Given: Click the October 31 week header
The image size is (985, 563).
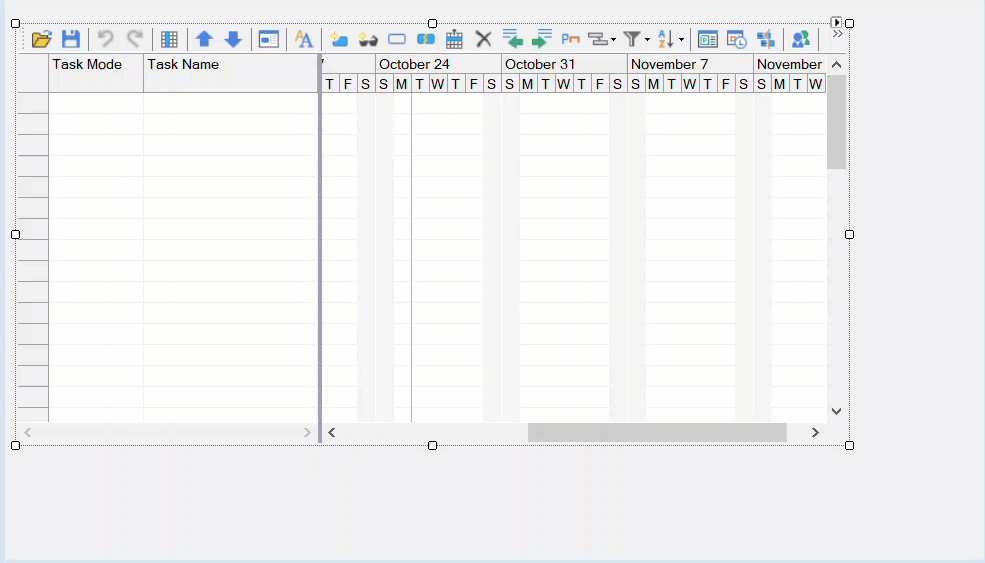Looking at the screenshot, I should pyautogui.click(x=564, y=64).
